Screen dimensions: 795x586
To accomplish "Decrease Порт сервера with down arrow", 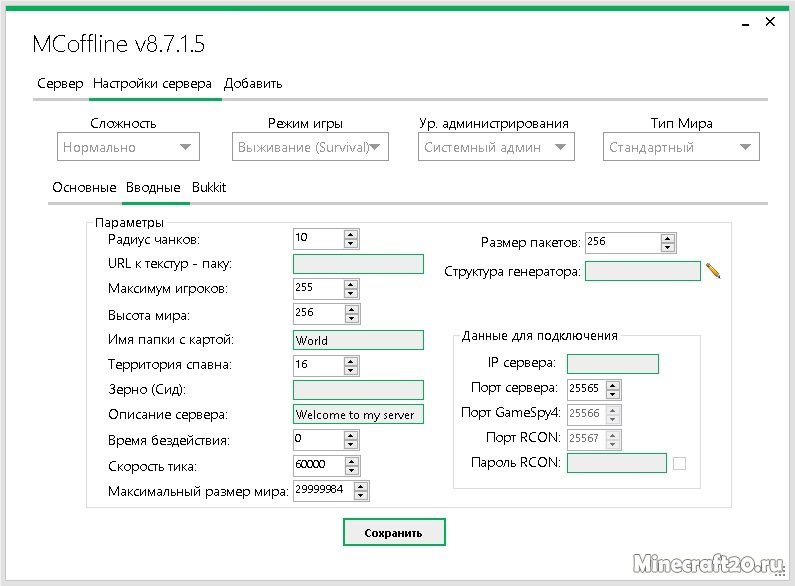I will pyautogui.click(x=613, y=394).
